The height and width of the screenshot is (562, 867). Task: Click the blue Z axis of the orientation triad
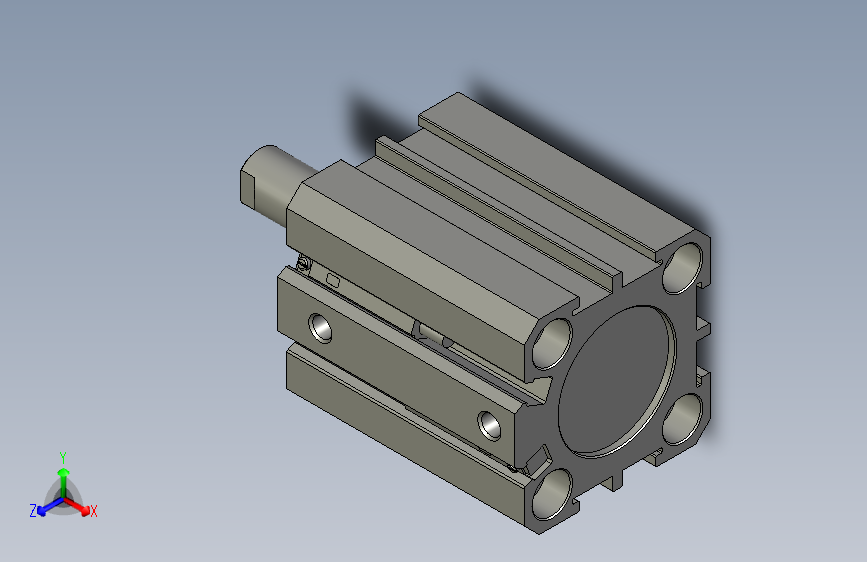click(49, 507)
